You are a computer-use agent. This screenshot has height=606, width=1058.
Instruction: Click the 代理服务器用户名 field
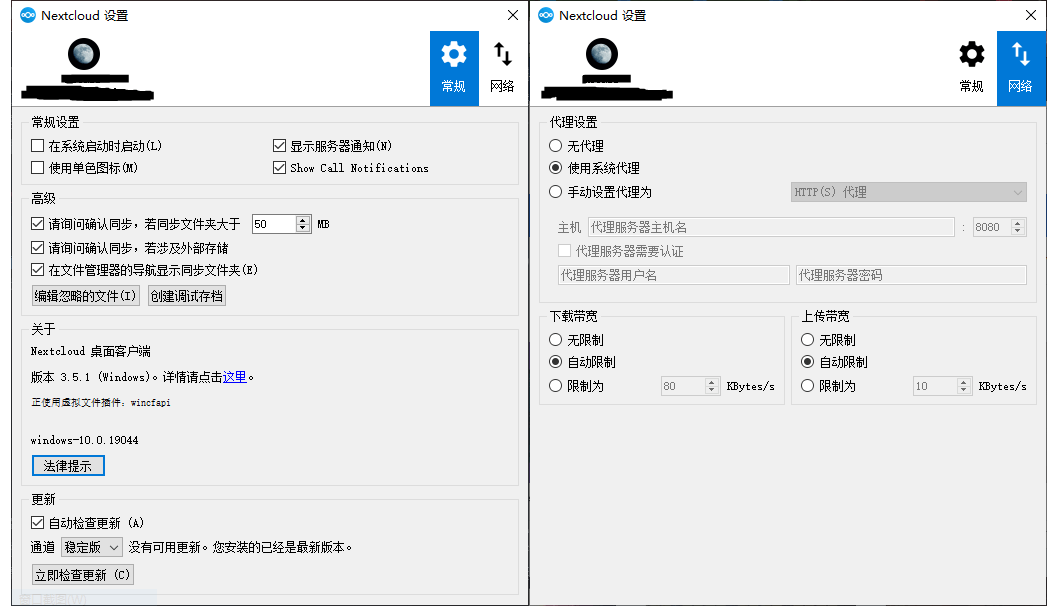pos(673,275)
